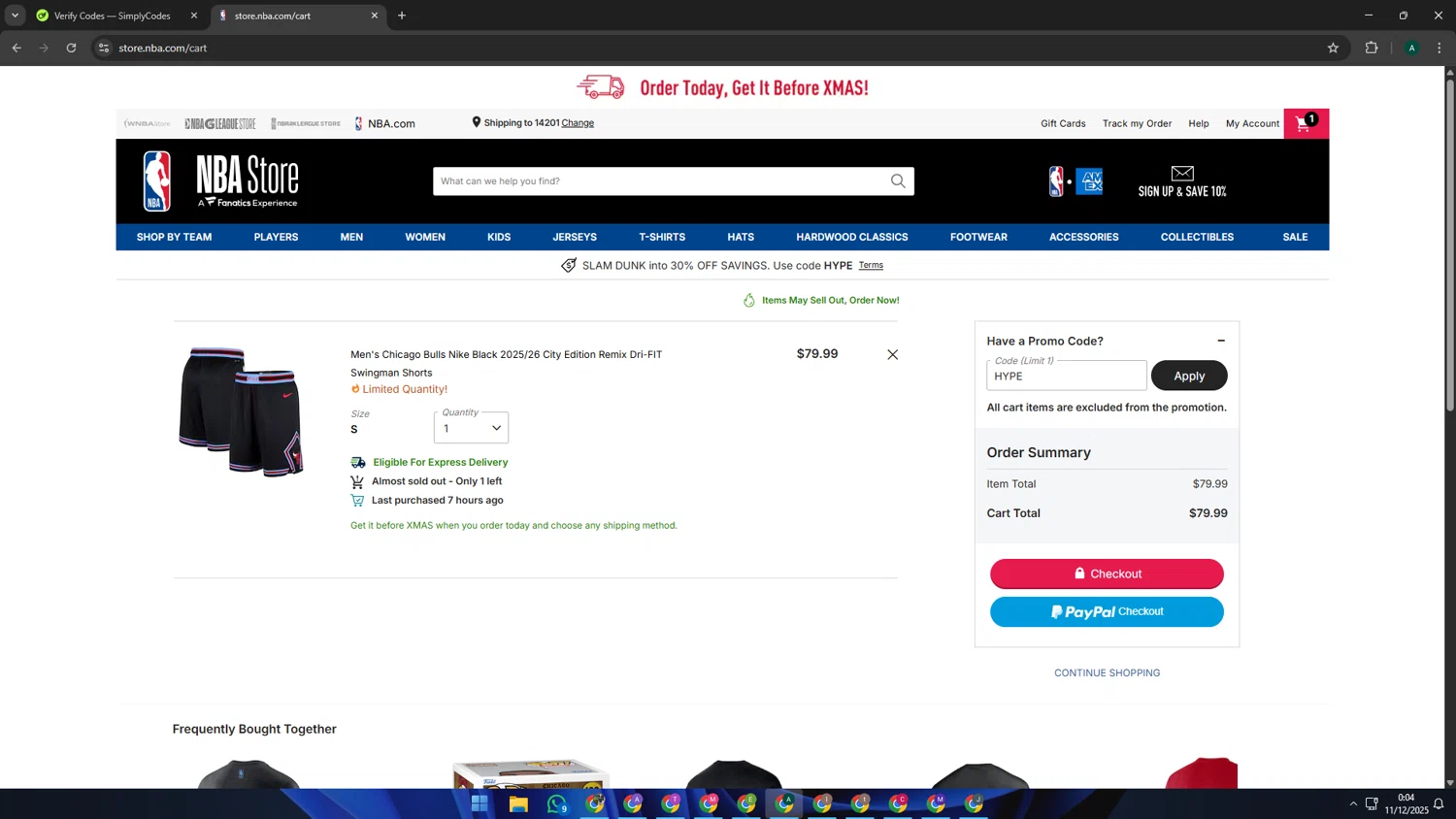Open Track my Order link
The width and height of the screenshot is (1456, 819).
pyautogui.click(x=1137, y=123)
